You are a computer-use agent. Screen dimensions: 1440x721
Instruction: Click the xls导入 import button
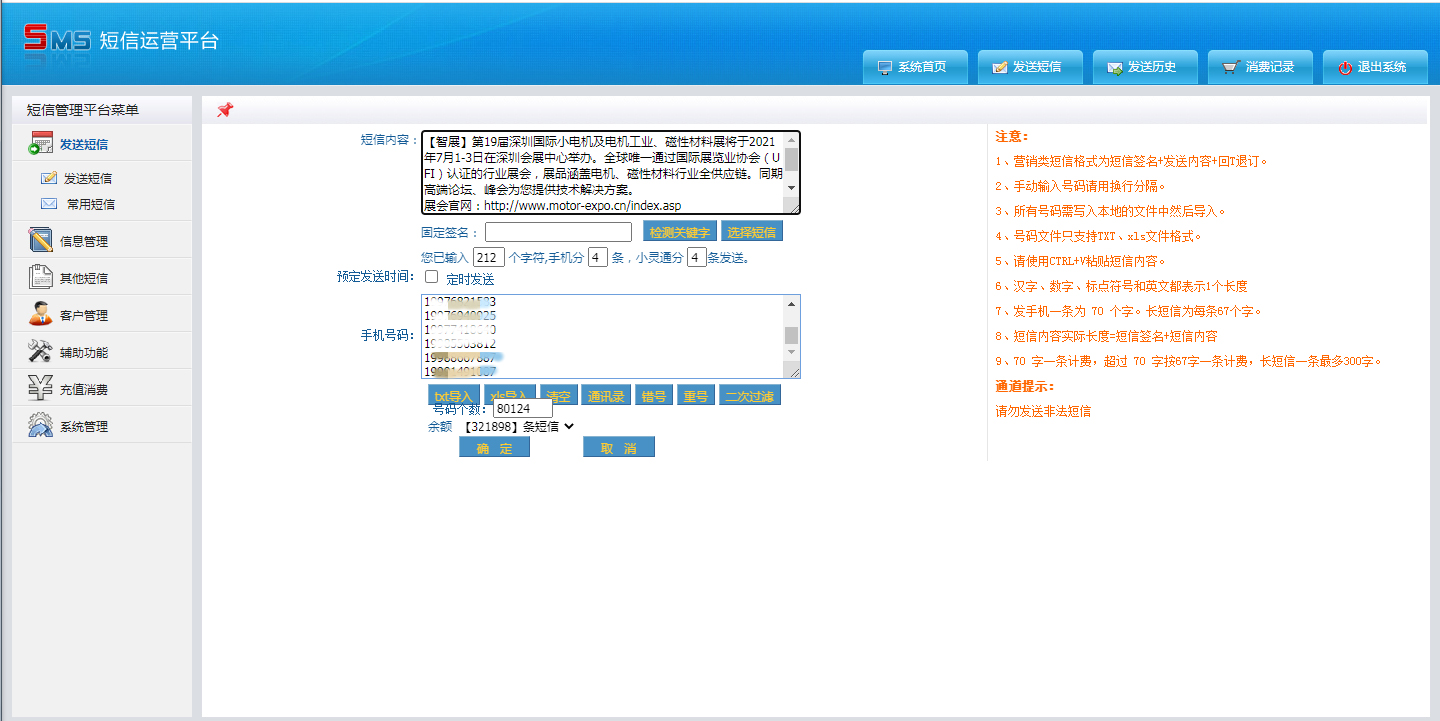click(510, 396)
